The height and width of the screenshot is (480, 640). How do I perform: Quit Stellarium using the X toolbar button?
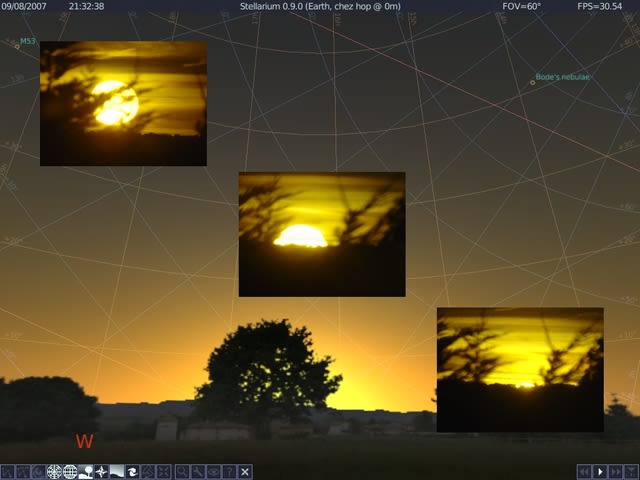coord(245,471)
